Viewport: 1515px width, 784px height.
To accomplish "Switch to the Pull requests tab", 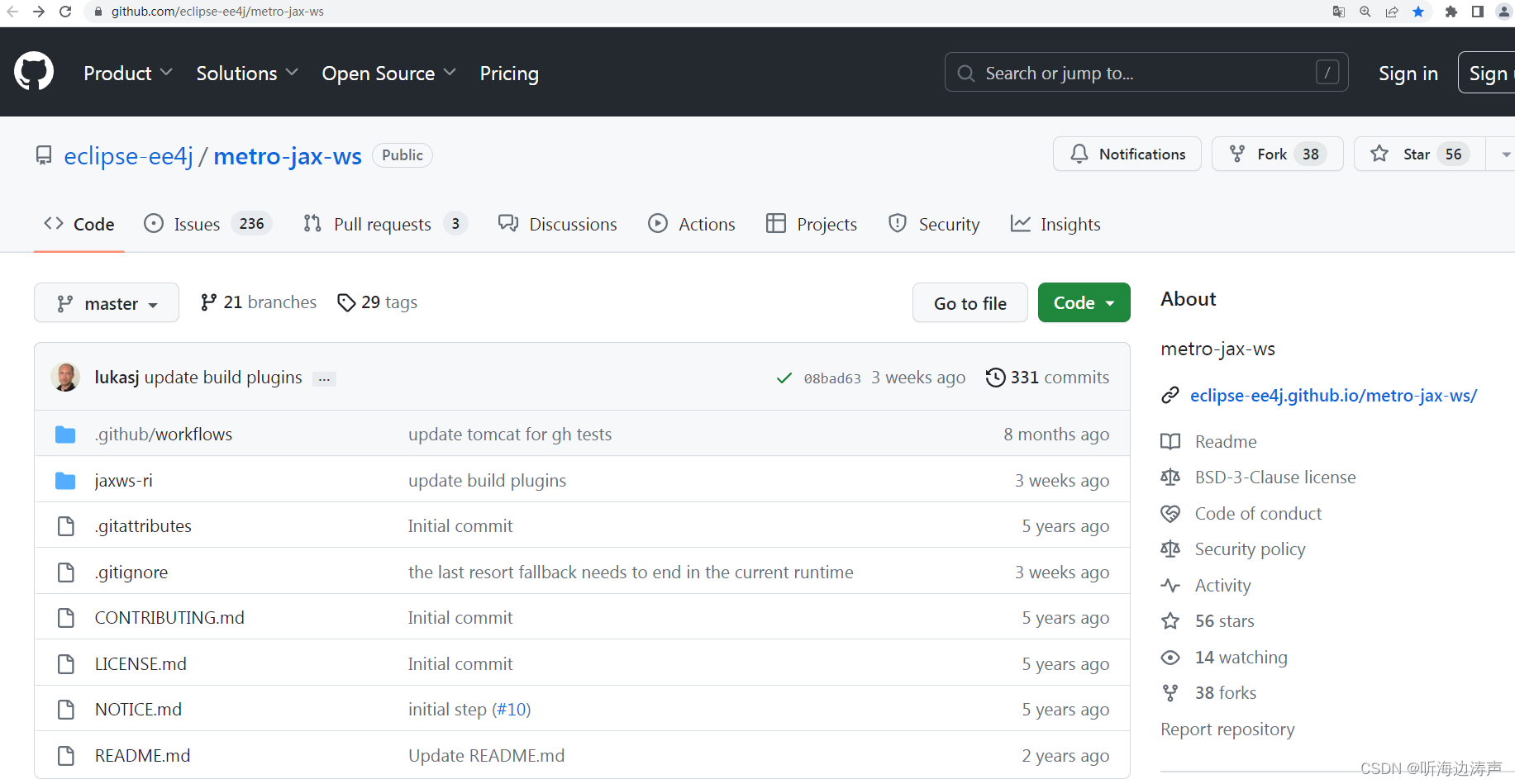I will tap(385, 224).
